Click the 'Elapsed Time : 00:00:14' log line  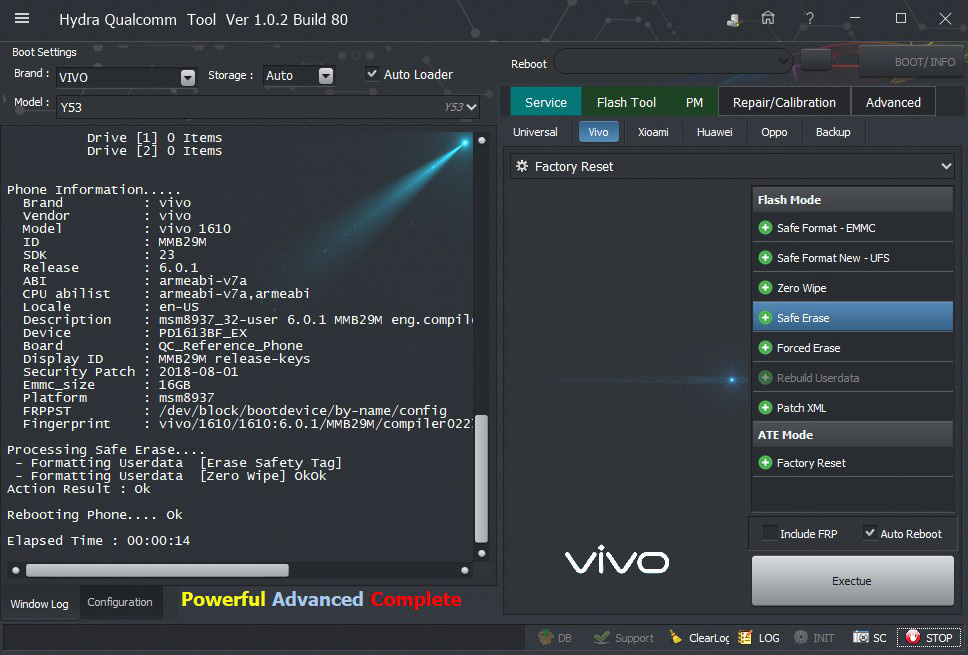point(99,540)
